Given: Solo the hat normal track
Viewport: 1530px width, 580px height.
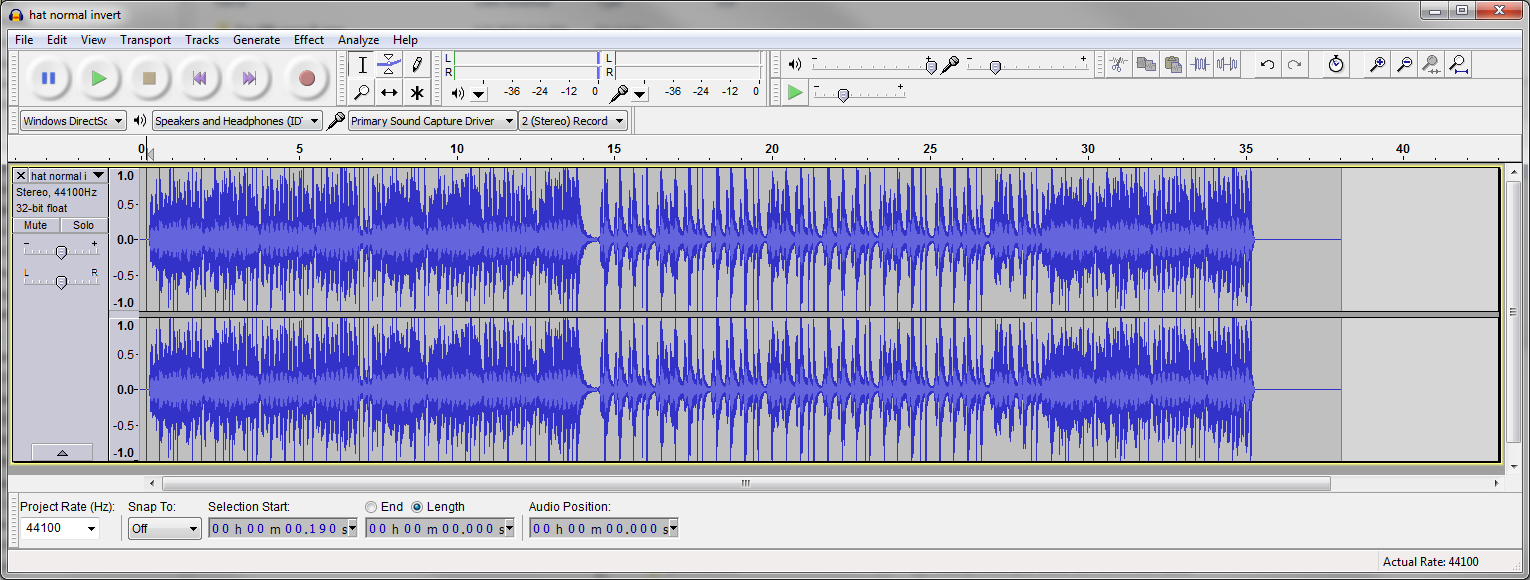Looking at the screenshot, I should 83,225.
